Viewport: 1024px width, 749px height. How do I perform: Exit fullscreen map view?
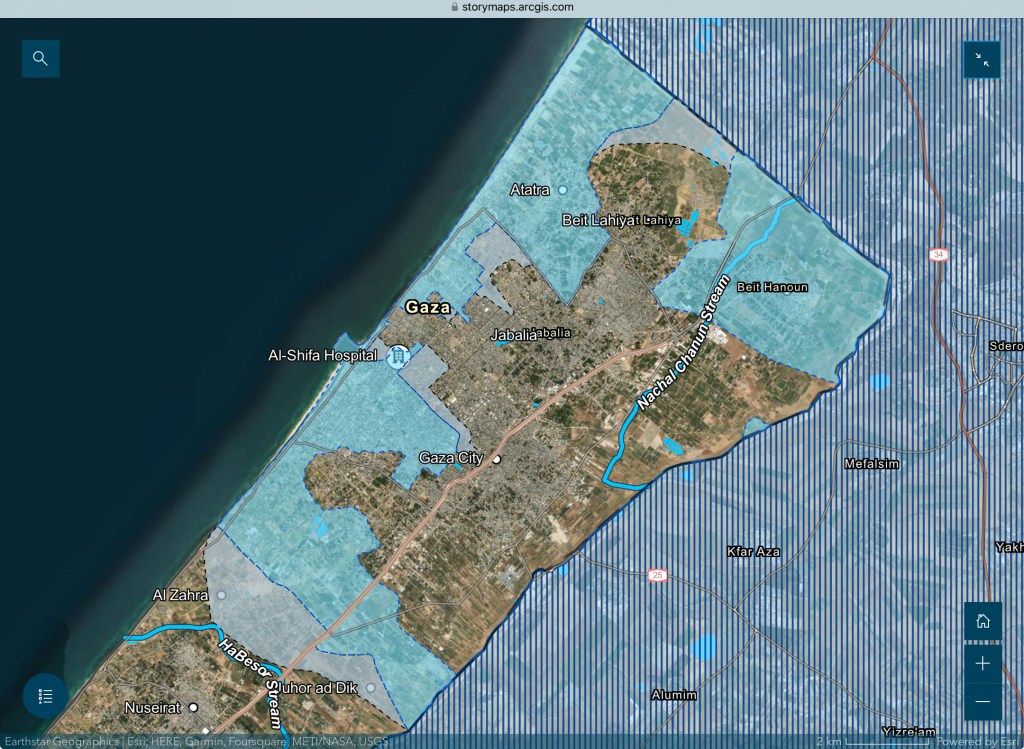pos(982,60)
